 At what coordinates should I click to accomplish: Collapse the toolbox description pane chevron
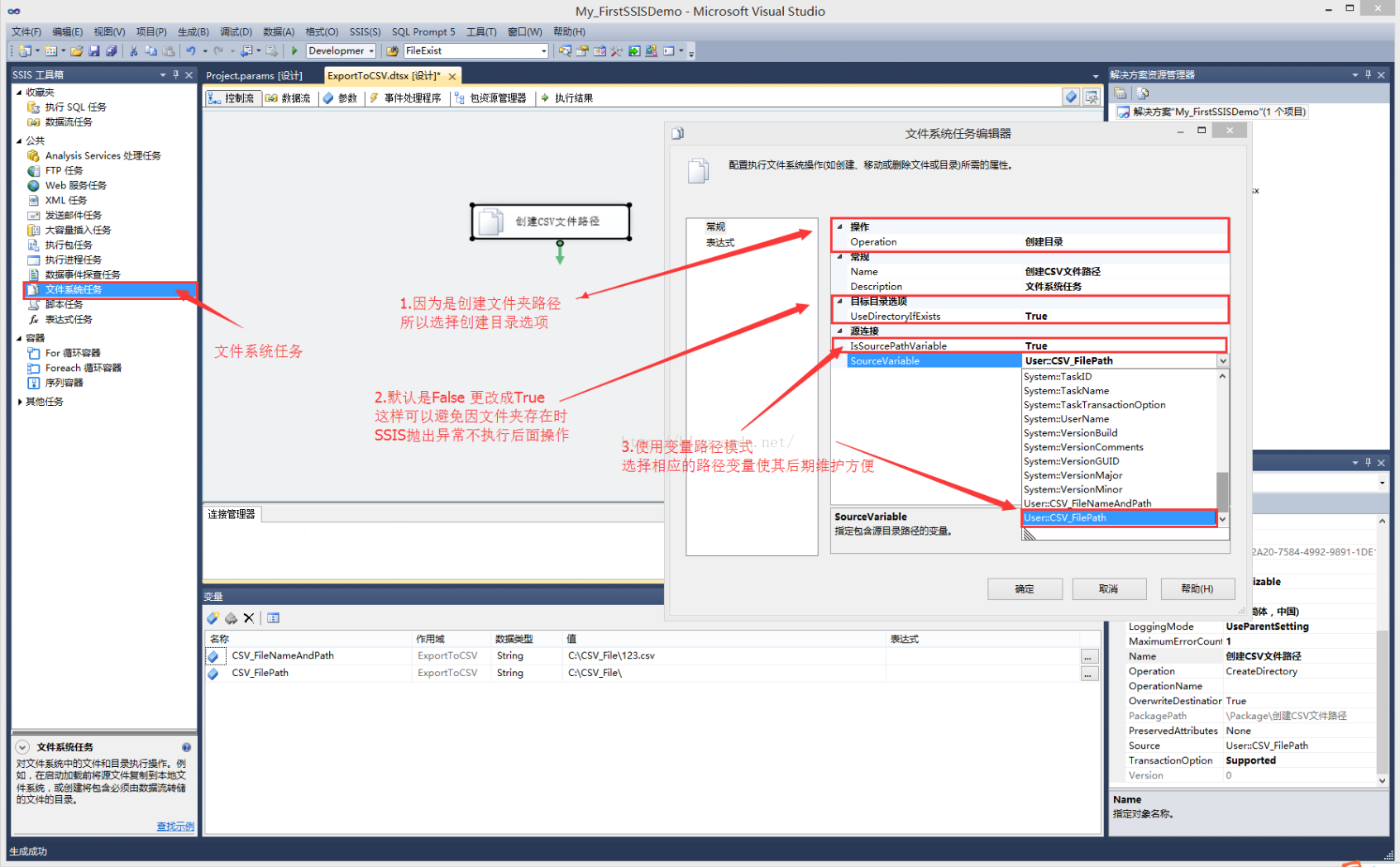(22, 747)
